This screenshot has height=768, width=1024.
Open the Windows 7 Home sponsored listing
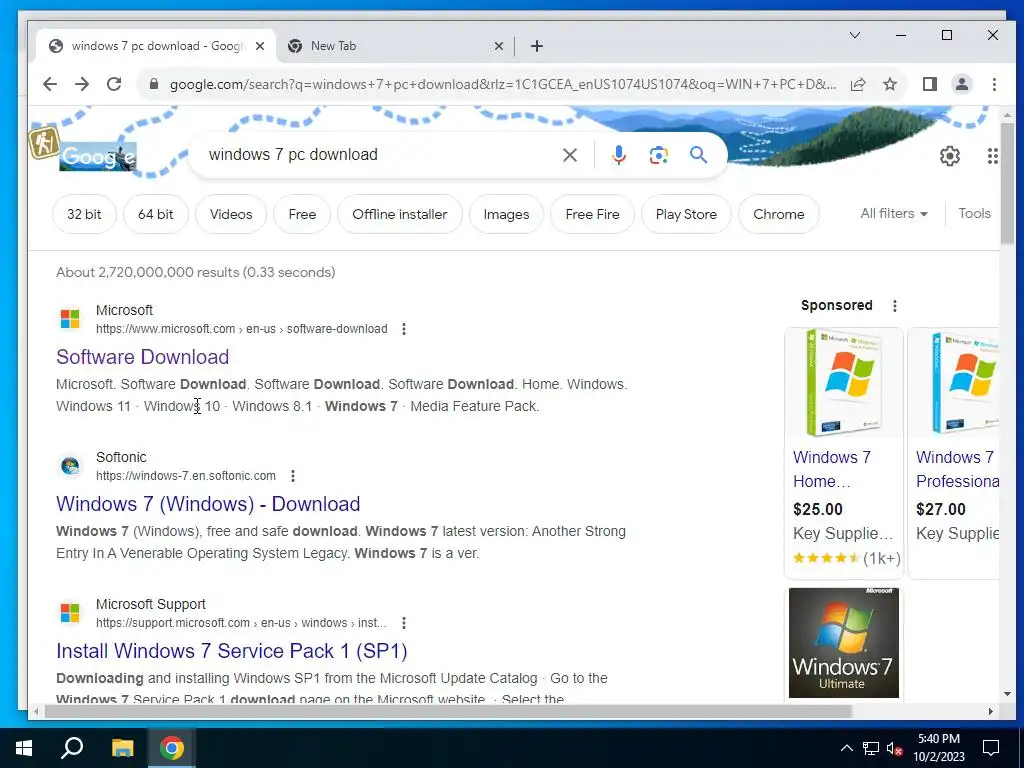point(831,469)
